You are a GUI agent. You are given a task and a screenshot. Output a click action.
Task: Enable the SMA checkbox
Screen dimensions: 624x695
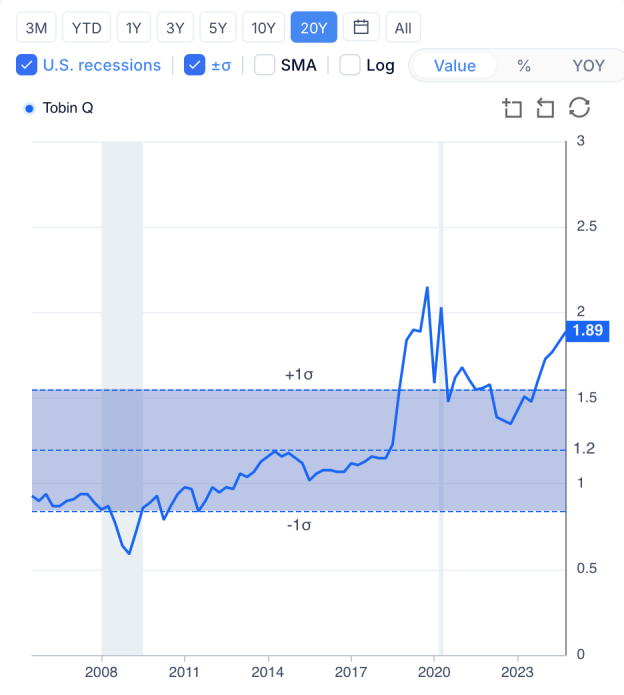coord(265,65)
